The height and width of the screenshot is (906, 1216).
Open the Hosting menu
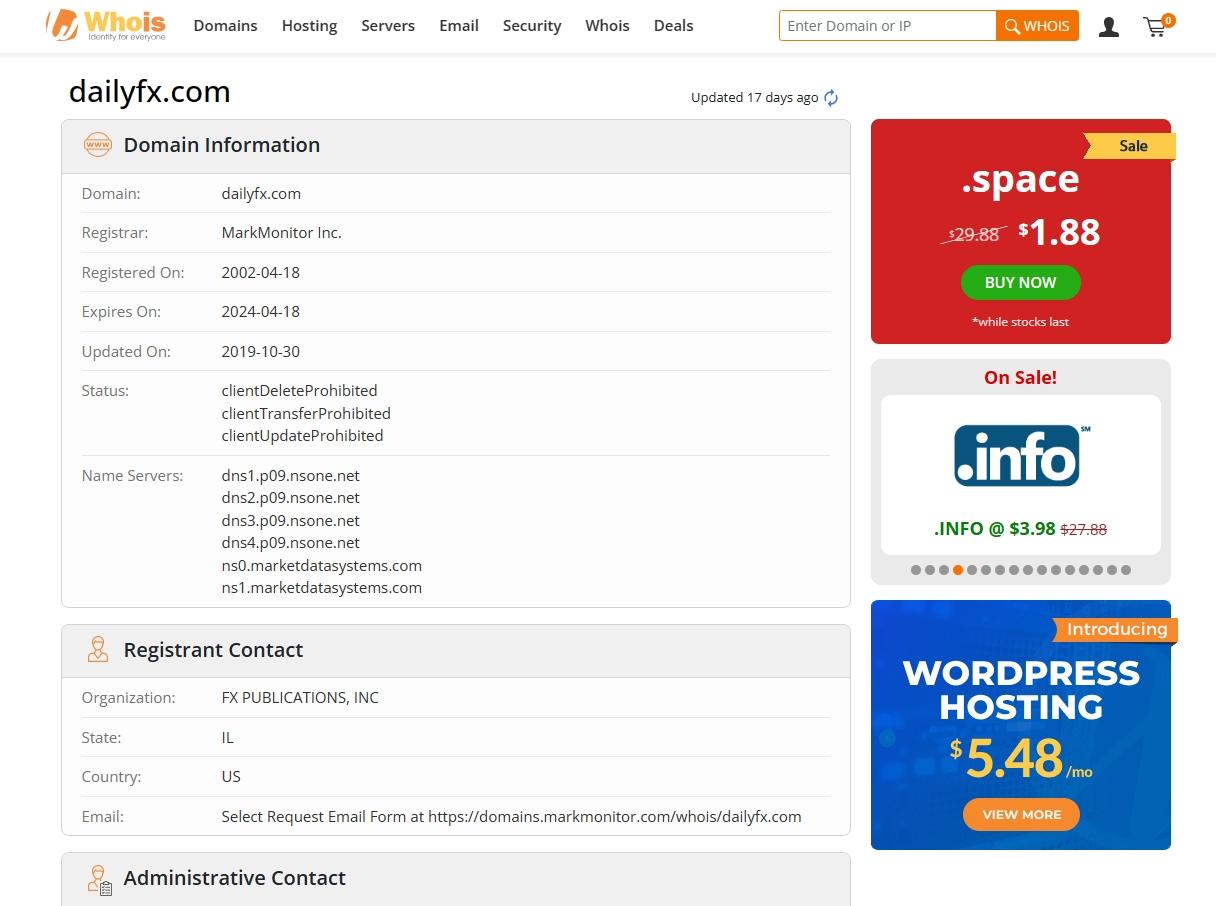coord(309,26)
